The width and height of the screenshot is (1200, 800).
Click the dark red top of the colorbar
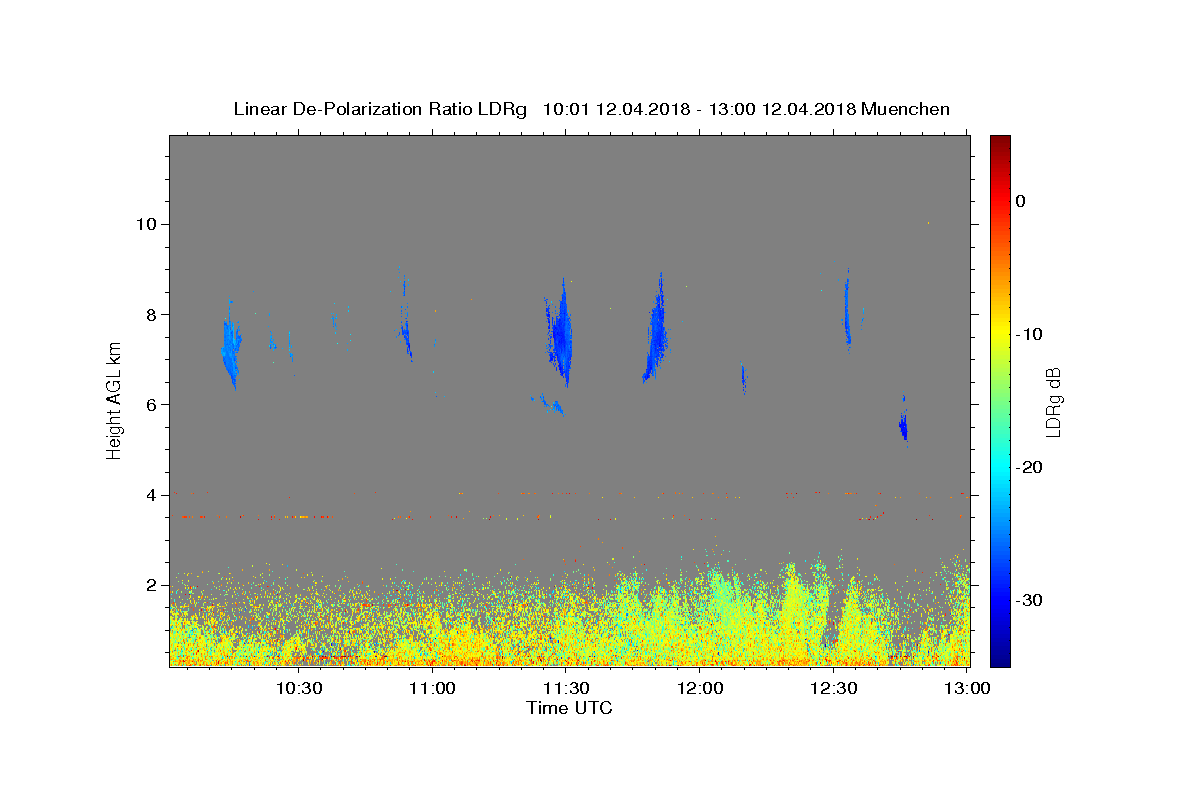coord(1000,142)
